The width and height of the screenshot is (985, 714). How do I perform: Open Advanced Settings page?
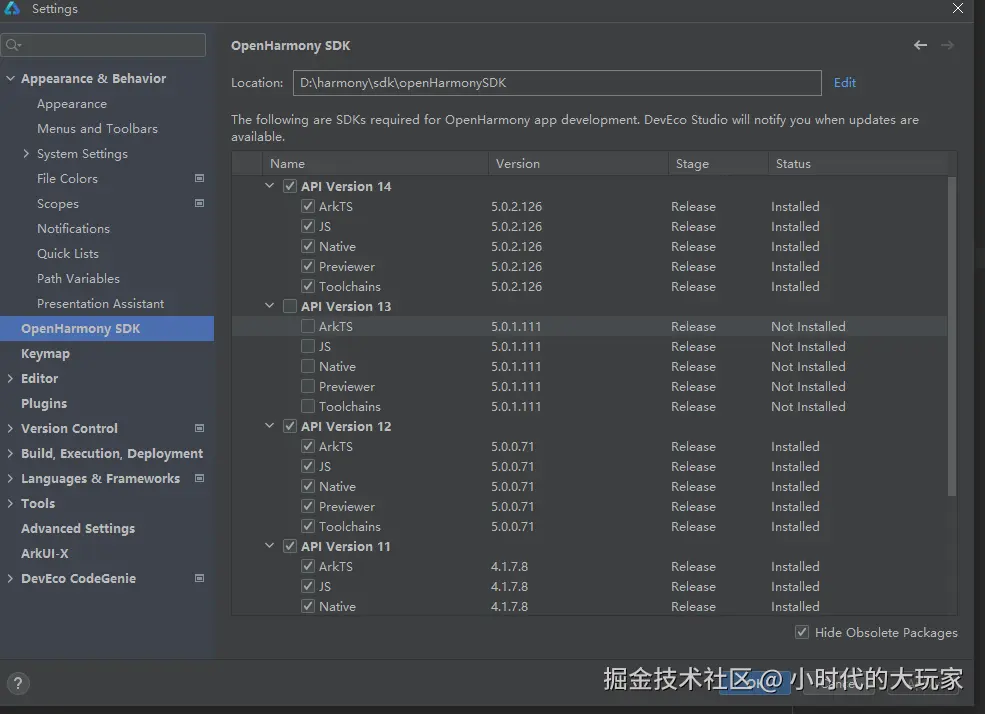(x=78, y=529)
